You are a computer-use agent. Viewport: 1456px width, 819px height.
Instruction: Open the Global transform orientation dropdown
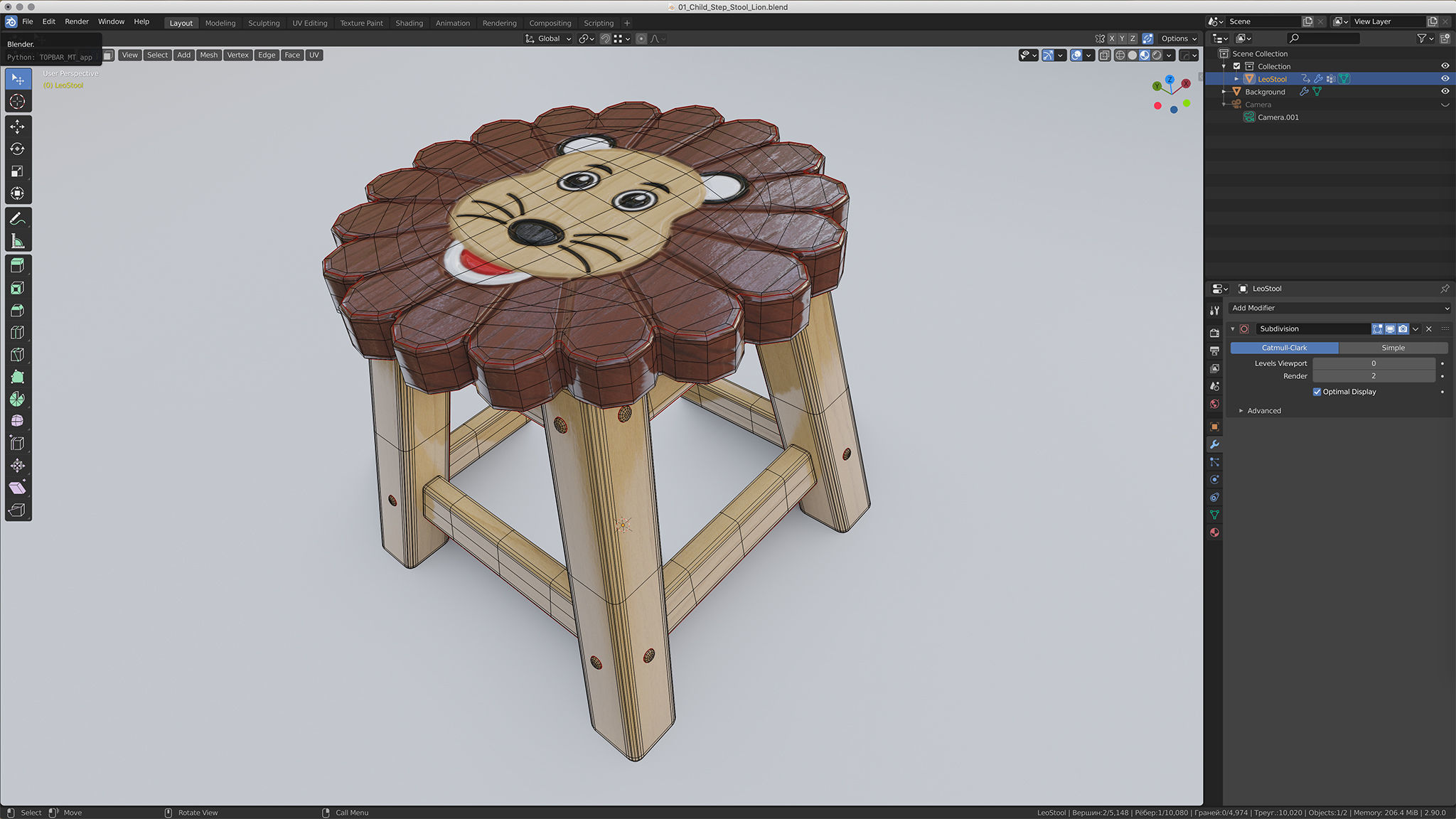click(549, 38)
